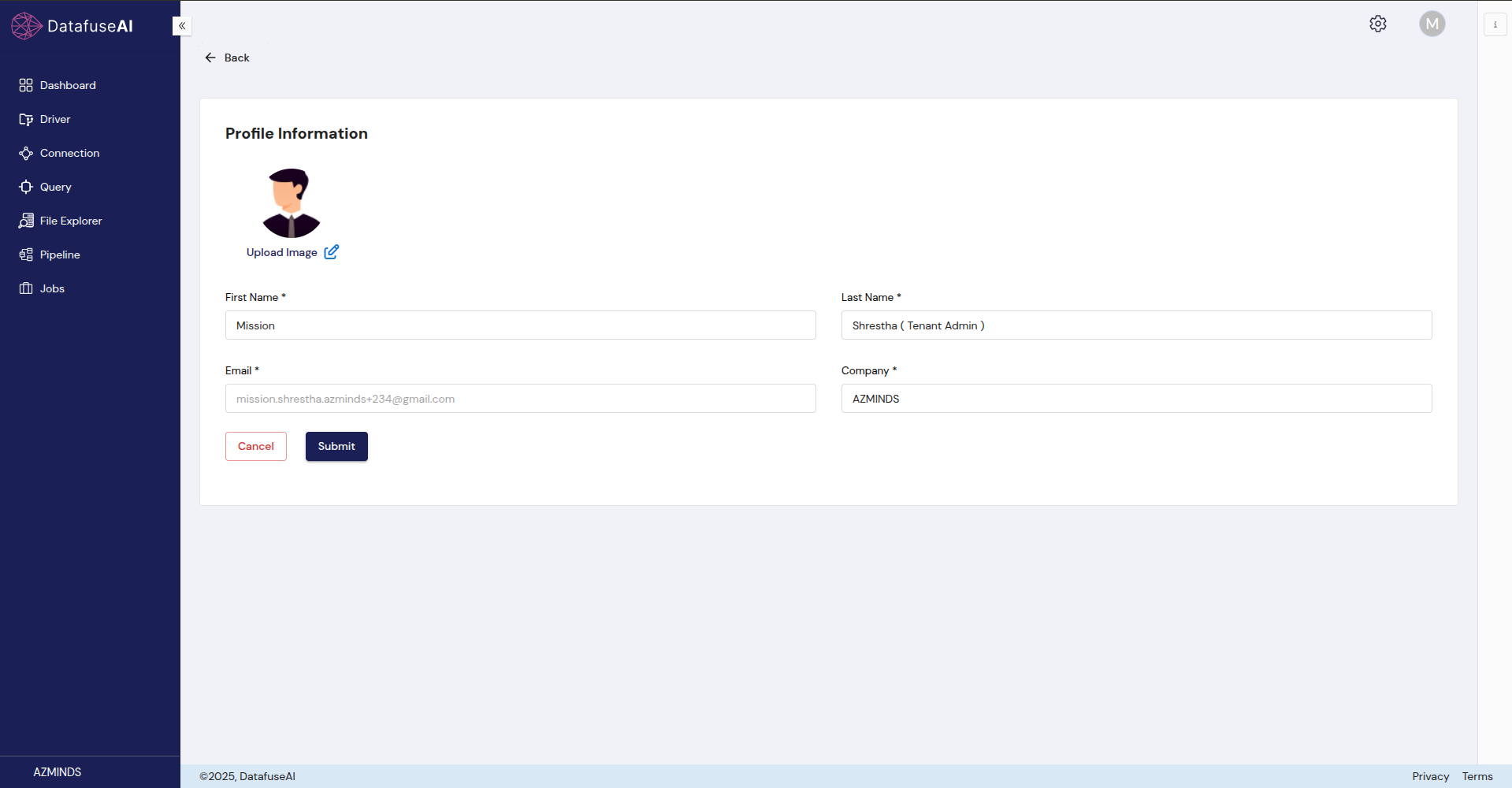
Task: Click the info icon at top right
Action: point(1495,25)
